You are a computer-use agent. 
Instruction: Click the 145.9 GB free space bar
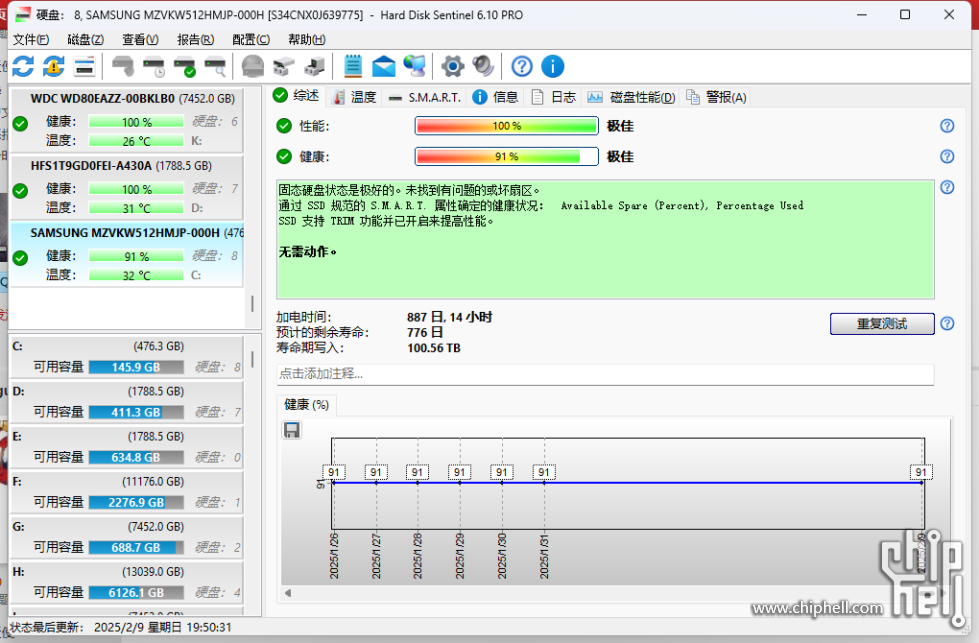click(136, 367)
